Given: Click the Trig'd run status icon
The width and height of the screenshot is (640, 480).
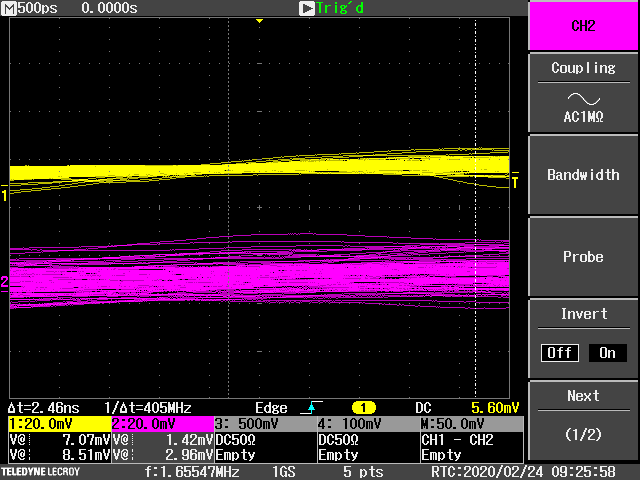Looking at the screenshot, I should tap(307, 8).
